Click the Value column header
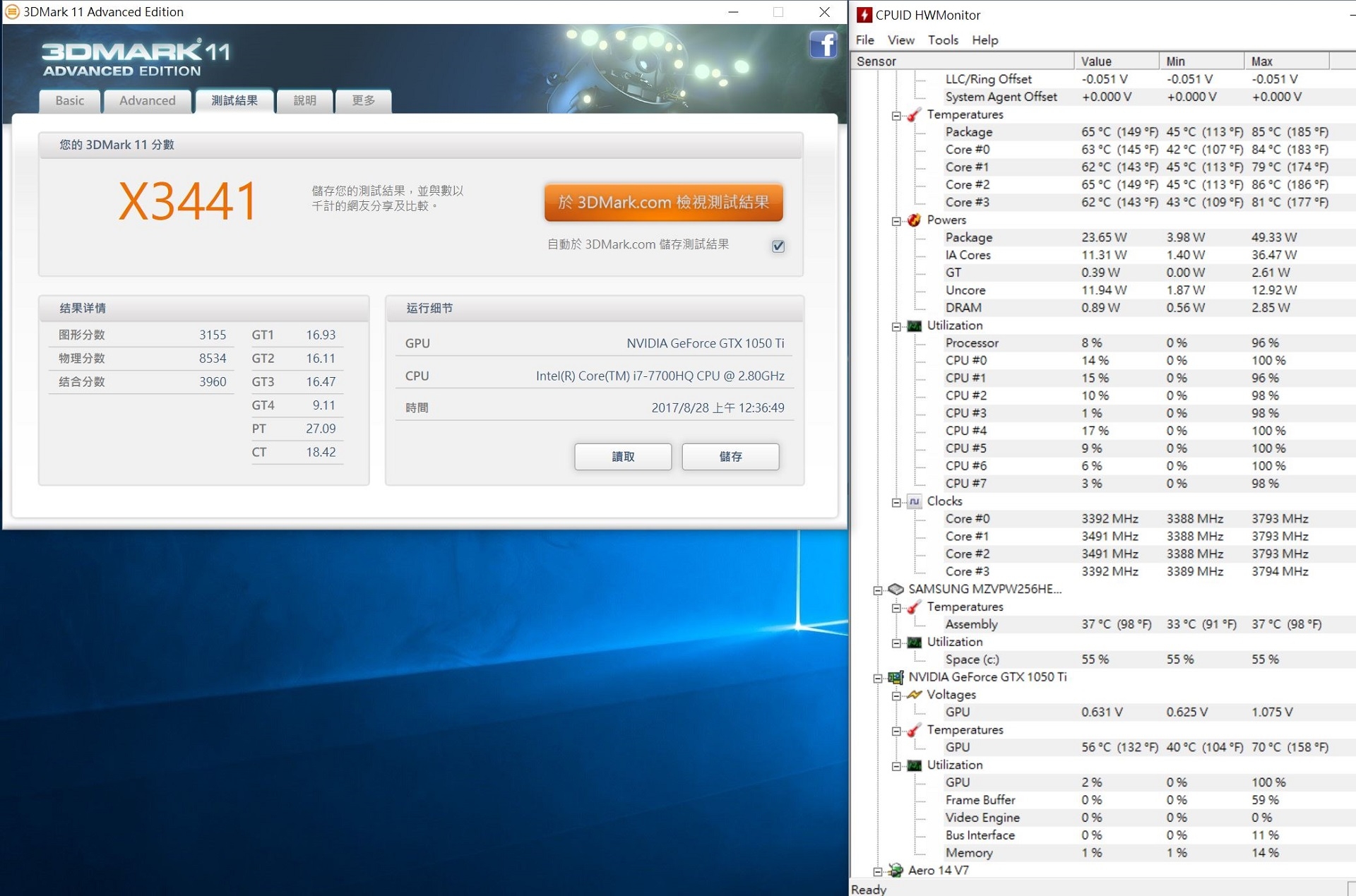1356x896 pixels. (1117, 61)
